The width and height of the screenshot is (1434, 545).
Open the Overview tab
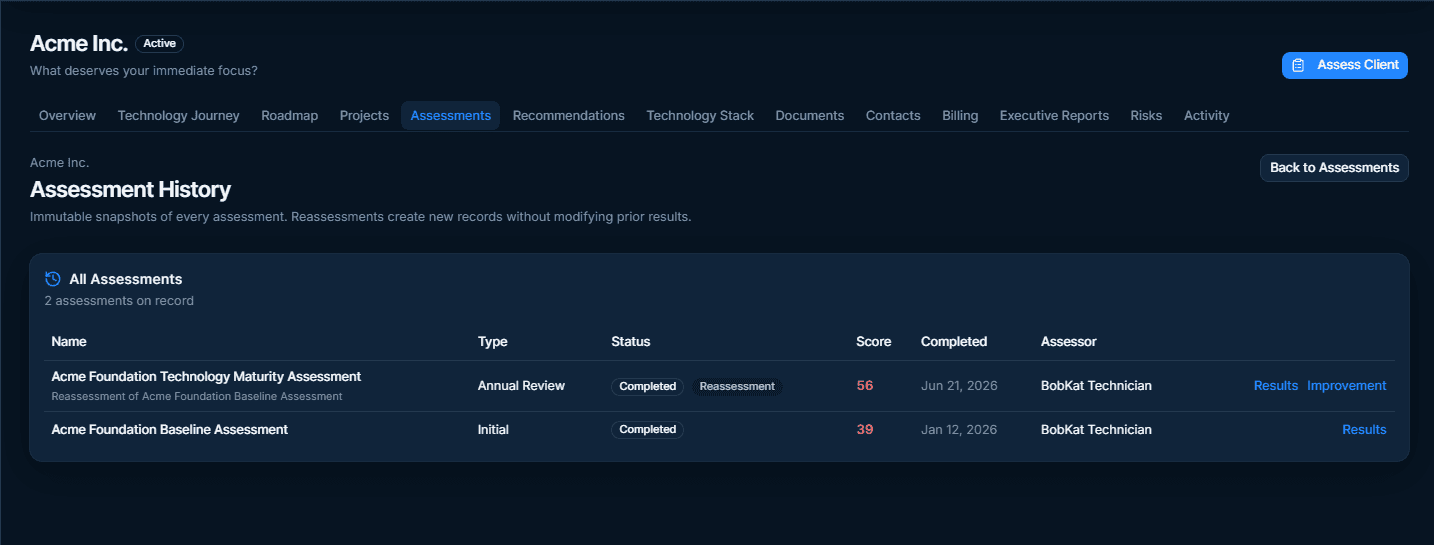[67, 115]
